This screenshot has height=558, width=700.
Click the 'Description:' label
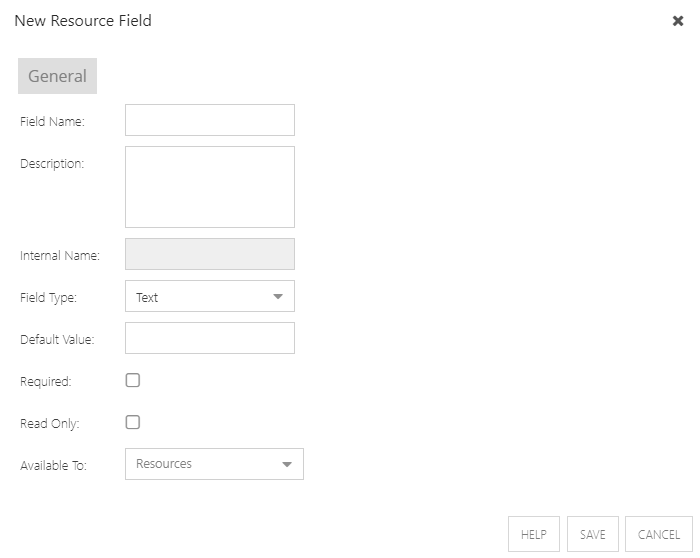52,164
